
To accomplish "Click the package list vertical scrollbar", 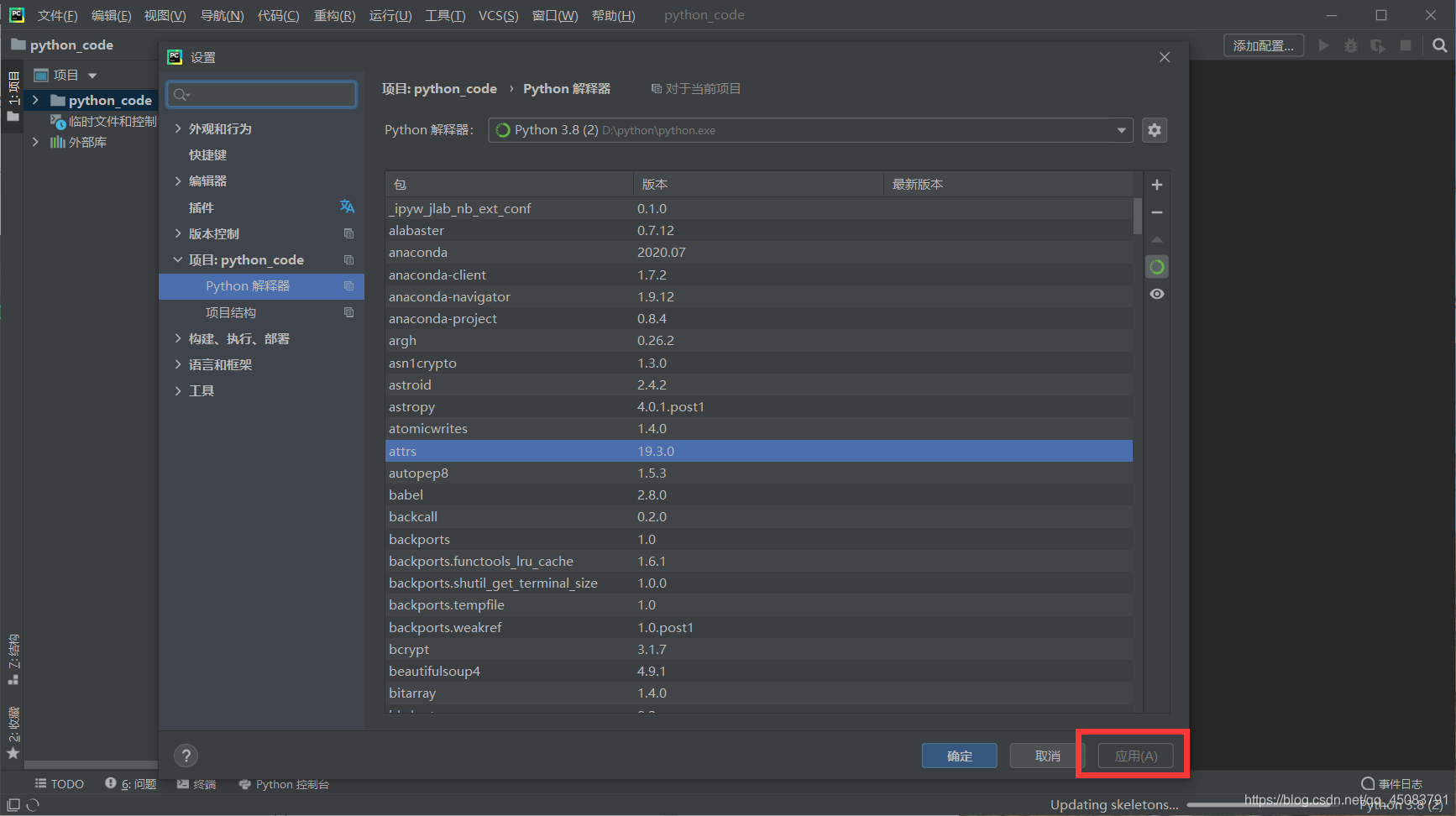I will 1138,216.
